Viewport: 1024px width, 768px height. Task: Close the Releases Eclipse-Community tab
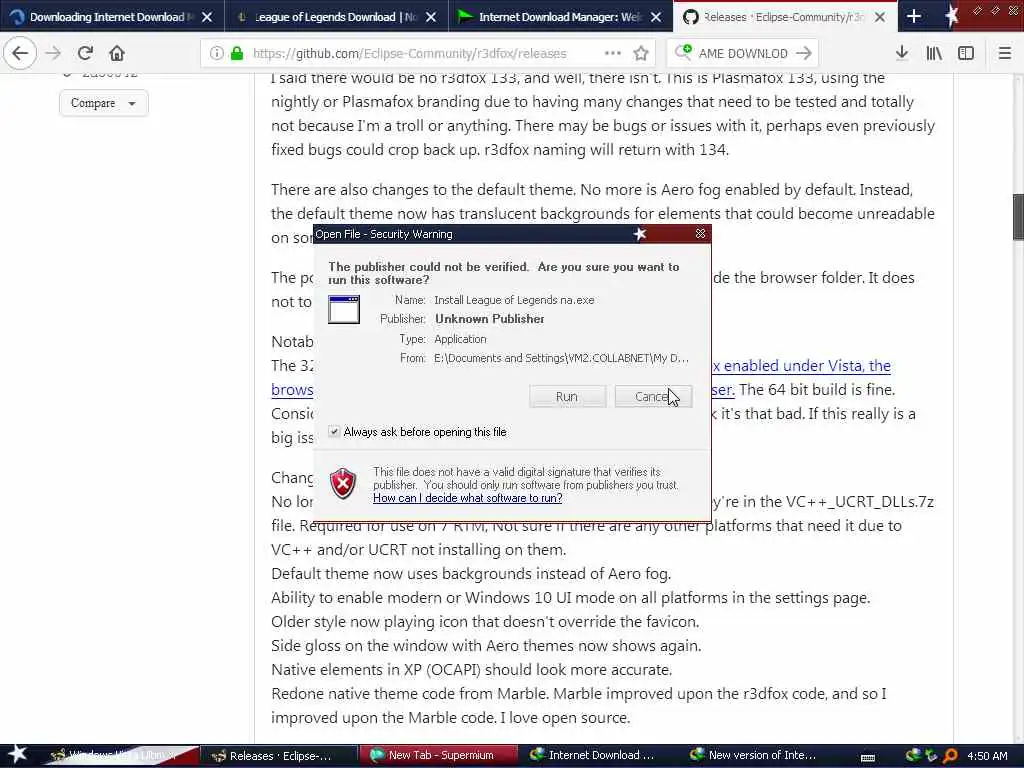coord(880,17)
